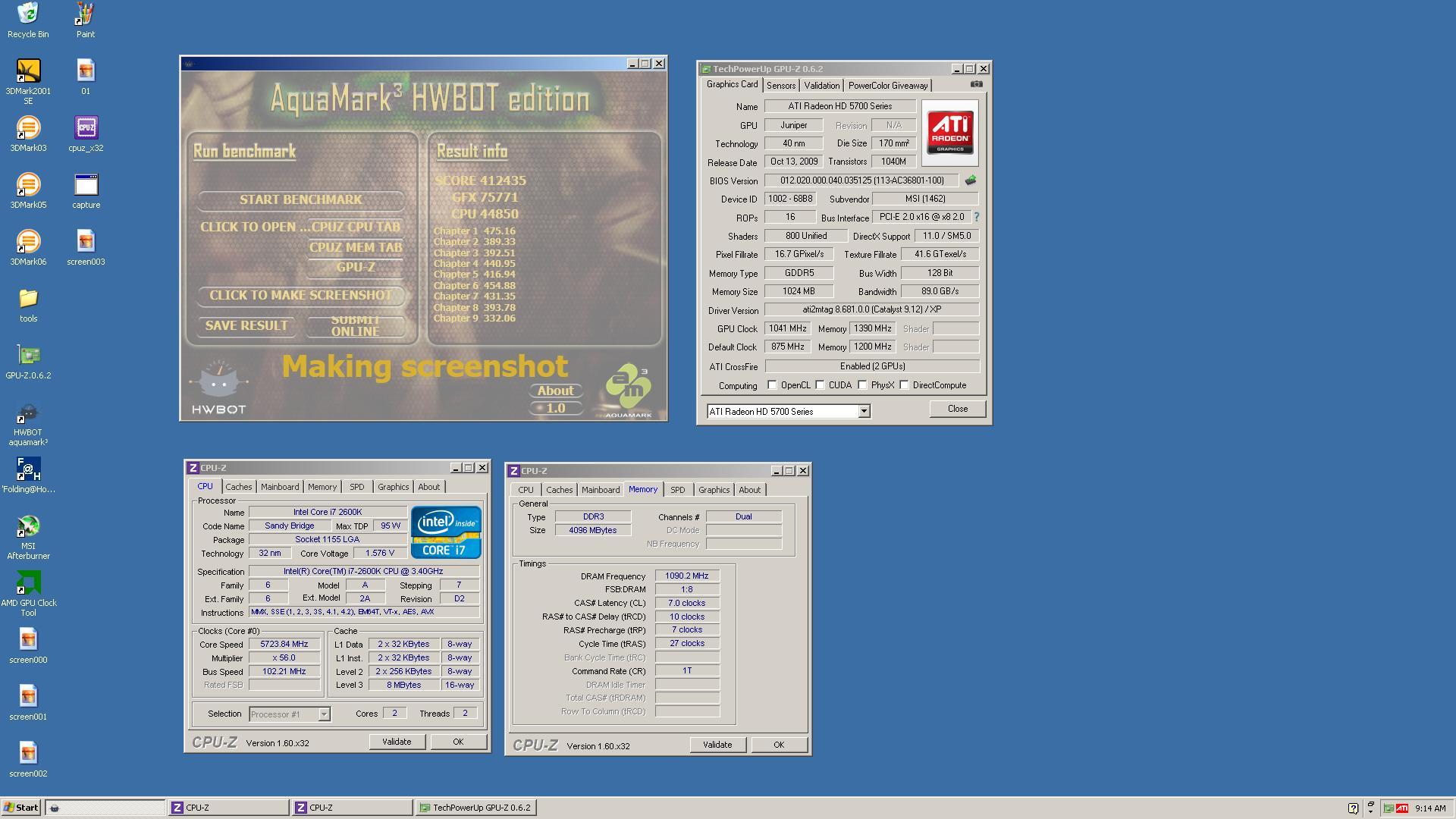This screenshot has width=1456, height=819.
Task: Open Graphics tab in memory CPU-Z window
Action: click(x=714, y=490)
